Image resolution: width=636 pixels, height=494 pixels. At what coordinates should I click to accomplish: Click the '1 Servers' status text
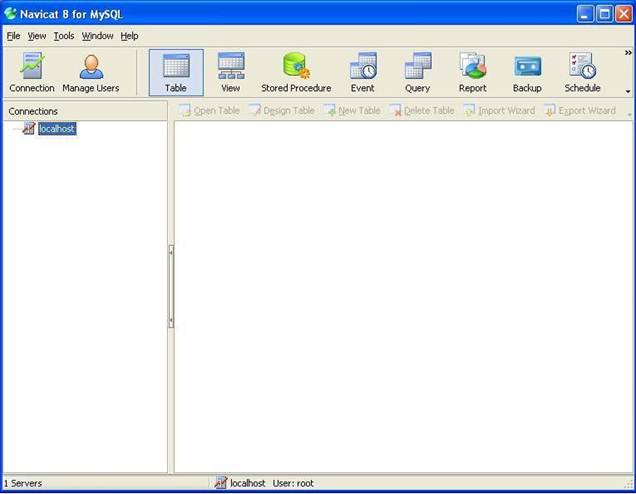[x=23, y=483]
